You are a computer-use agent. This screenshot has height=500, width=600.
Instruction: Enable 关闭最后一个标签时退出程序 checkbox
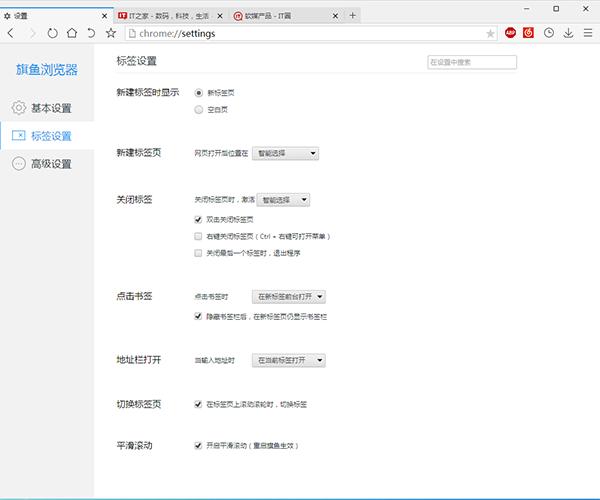[x=199, y=253]
